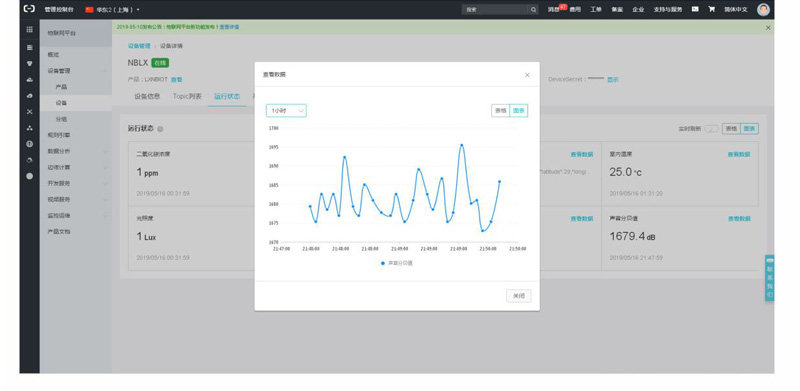Image resolution: width=800 pixels, height=391 pixels.
Task: Open the shopping cart icon
Action: point(711,9)
